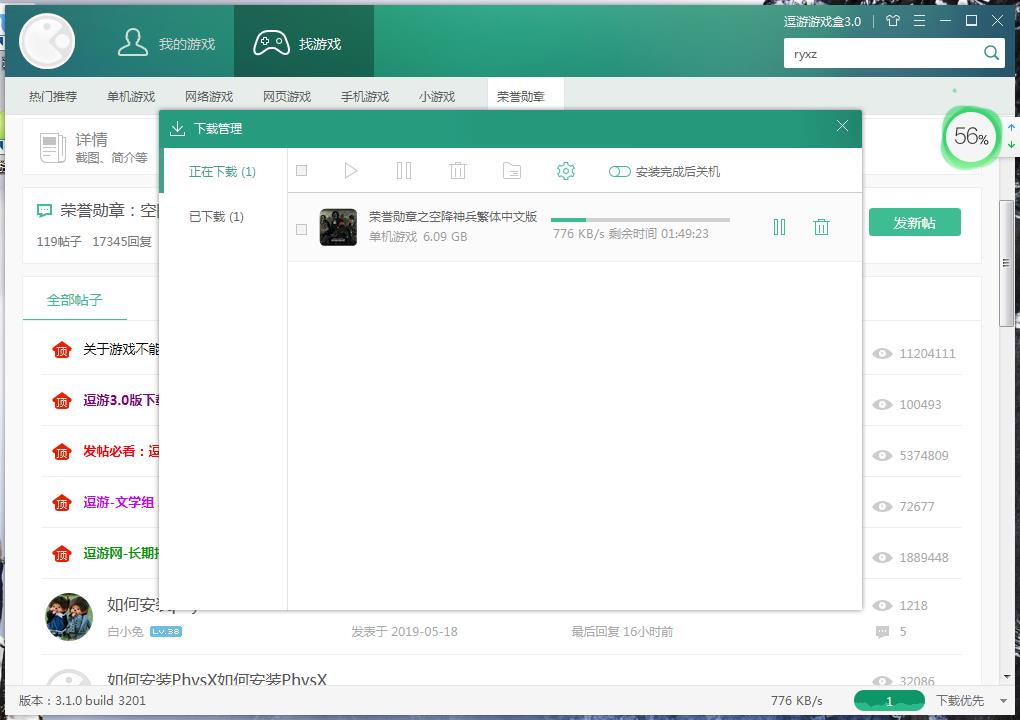Open pinned post 发帖必看
The height and width of the screenshot is (720, 1020).
tap(121, 451)
